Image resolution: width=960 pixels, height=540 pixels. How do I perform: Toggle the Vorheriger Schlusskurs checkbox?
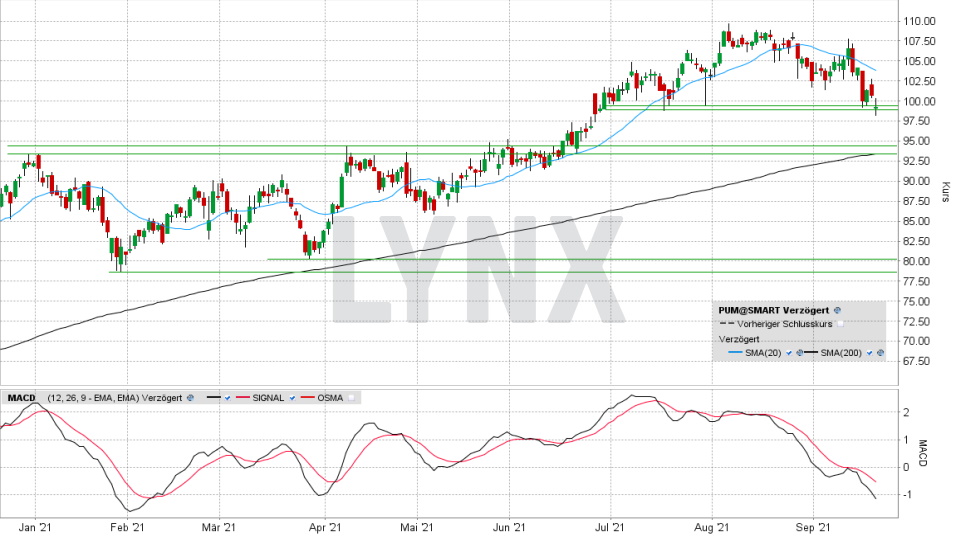tap(842, 324)
